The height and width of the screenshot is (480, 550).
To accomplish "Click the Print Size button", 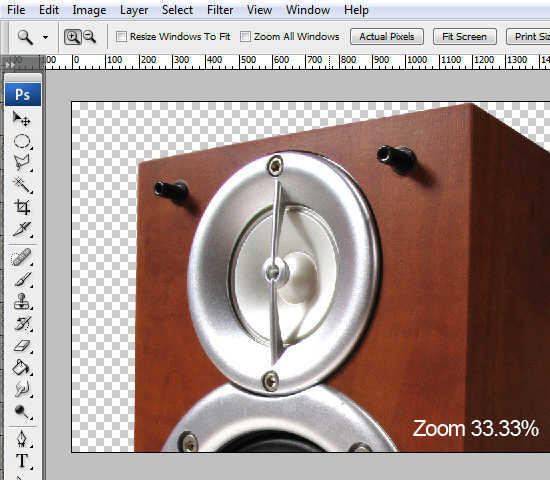I will 528,36.
